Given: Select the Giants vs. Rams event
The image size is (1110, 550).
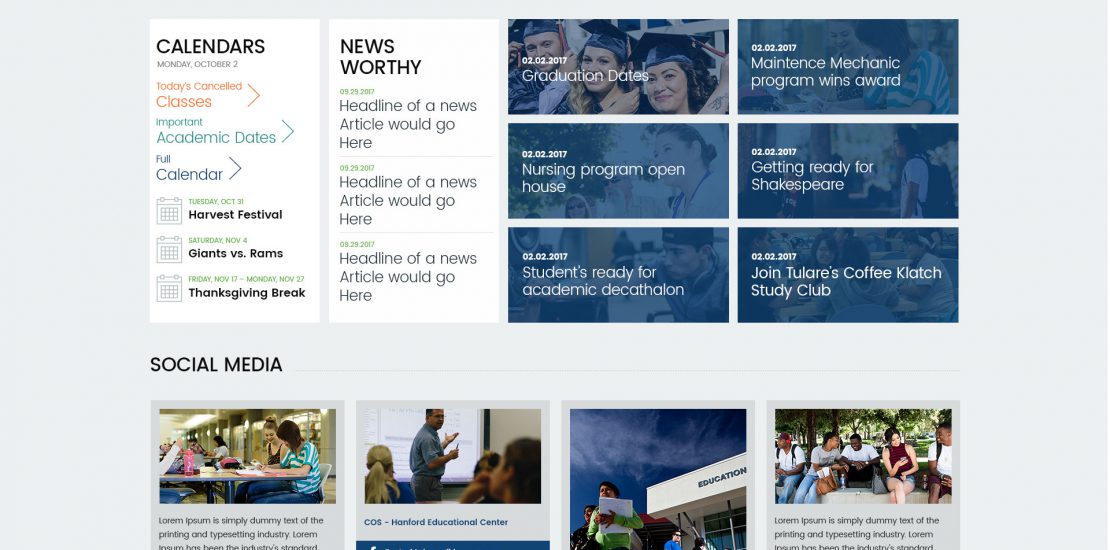Looking at the screenshot, I should click(x=236, y=253).
